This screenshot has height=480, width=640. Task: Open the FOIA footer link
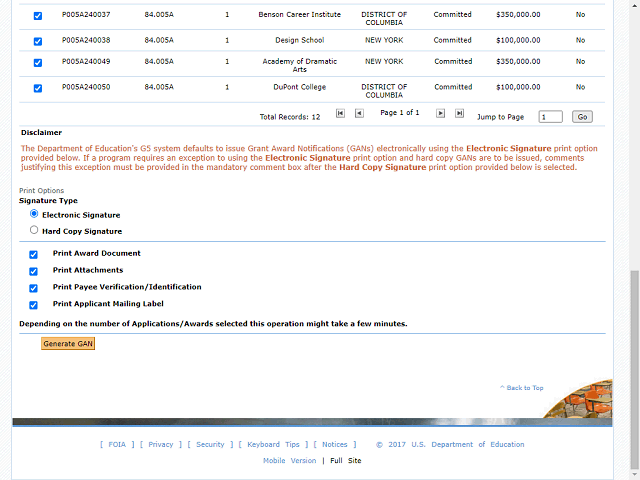[x=117, y=444]
